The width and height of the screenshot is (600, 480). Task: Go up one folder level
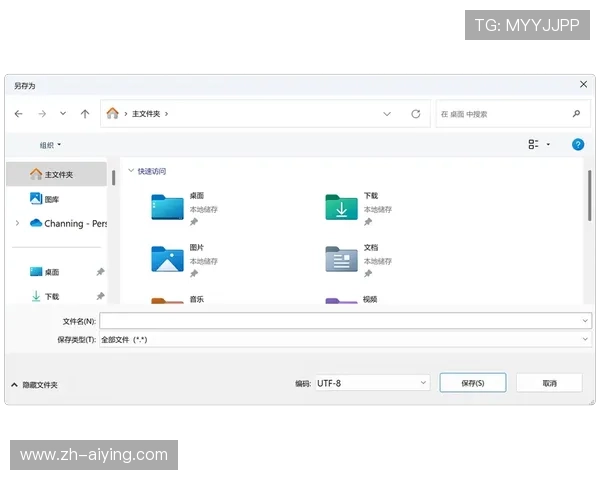85,114
